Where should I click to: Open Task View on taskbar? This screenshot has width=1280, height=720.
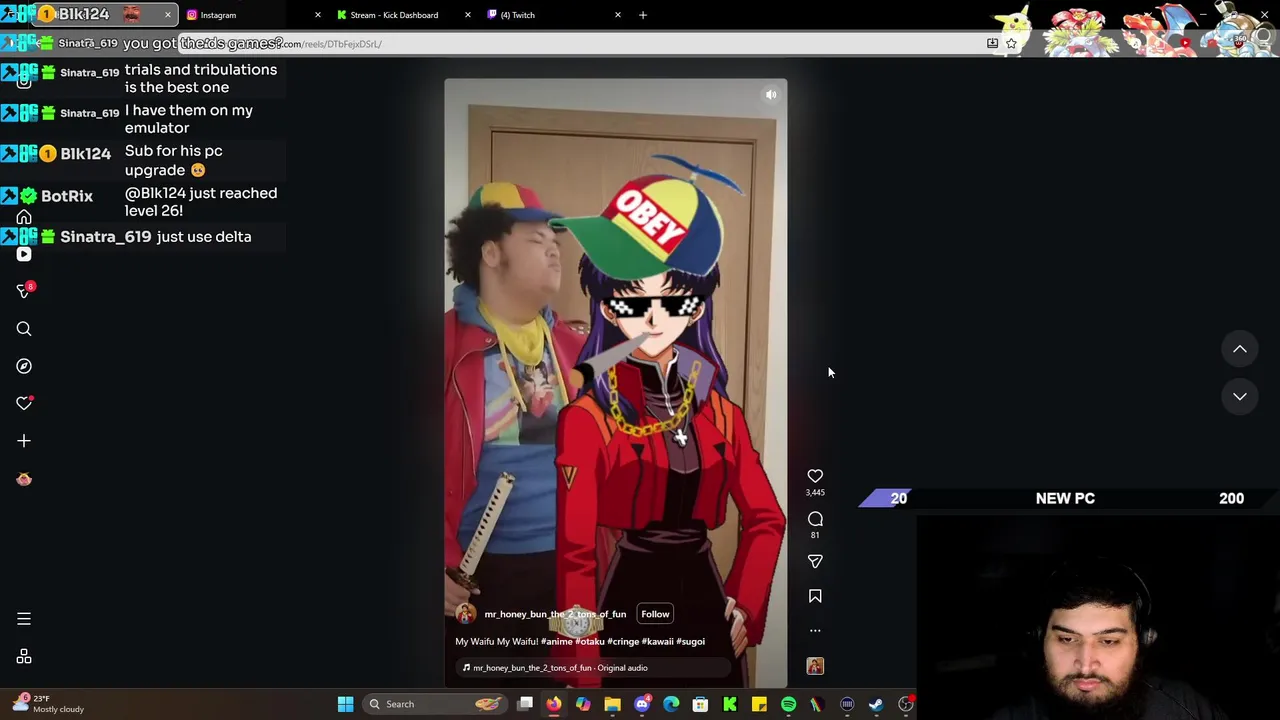pos(525,704)
